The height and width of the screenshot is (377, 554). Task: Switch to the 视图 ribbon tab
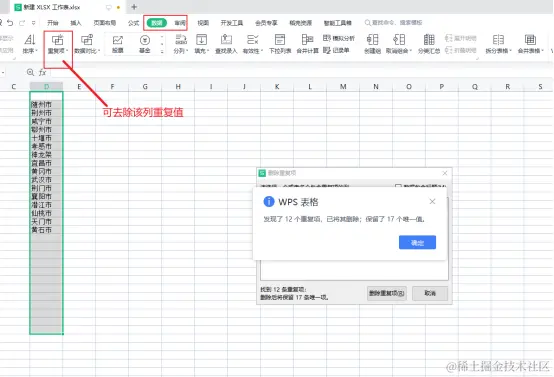click(203, 23)
